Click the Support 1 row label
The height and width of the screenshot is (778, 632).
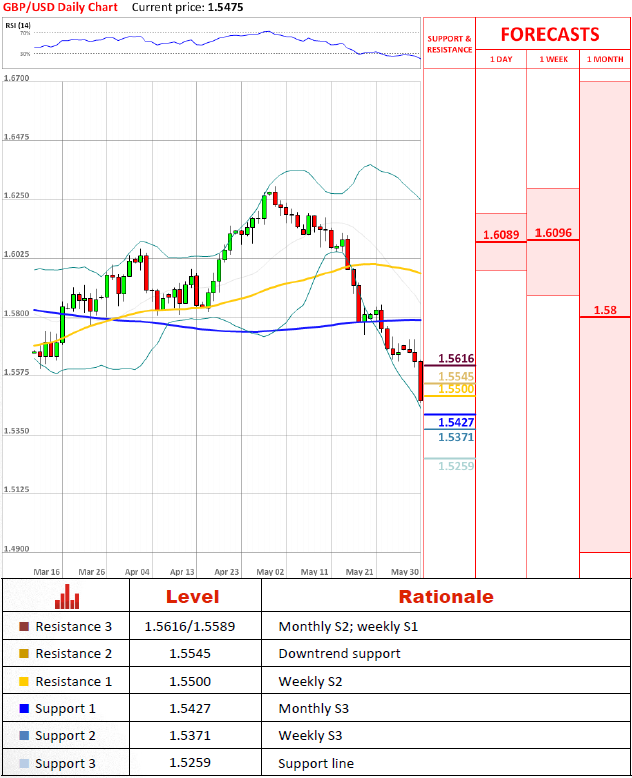pos(65,709)
